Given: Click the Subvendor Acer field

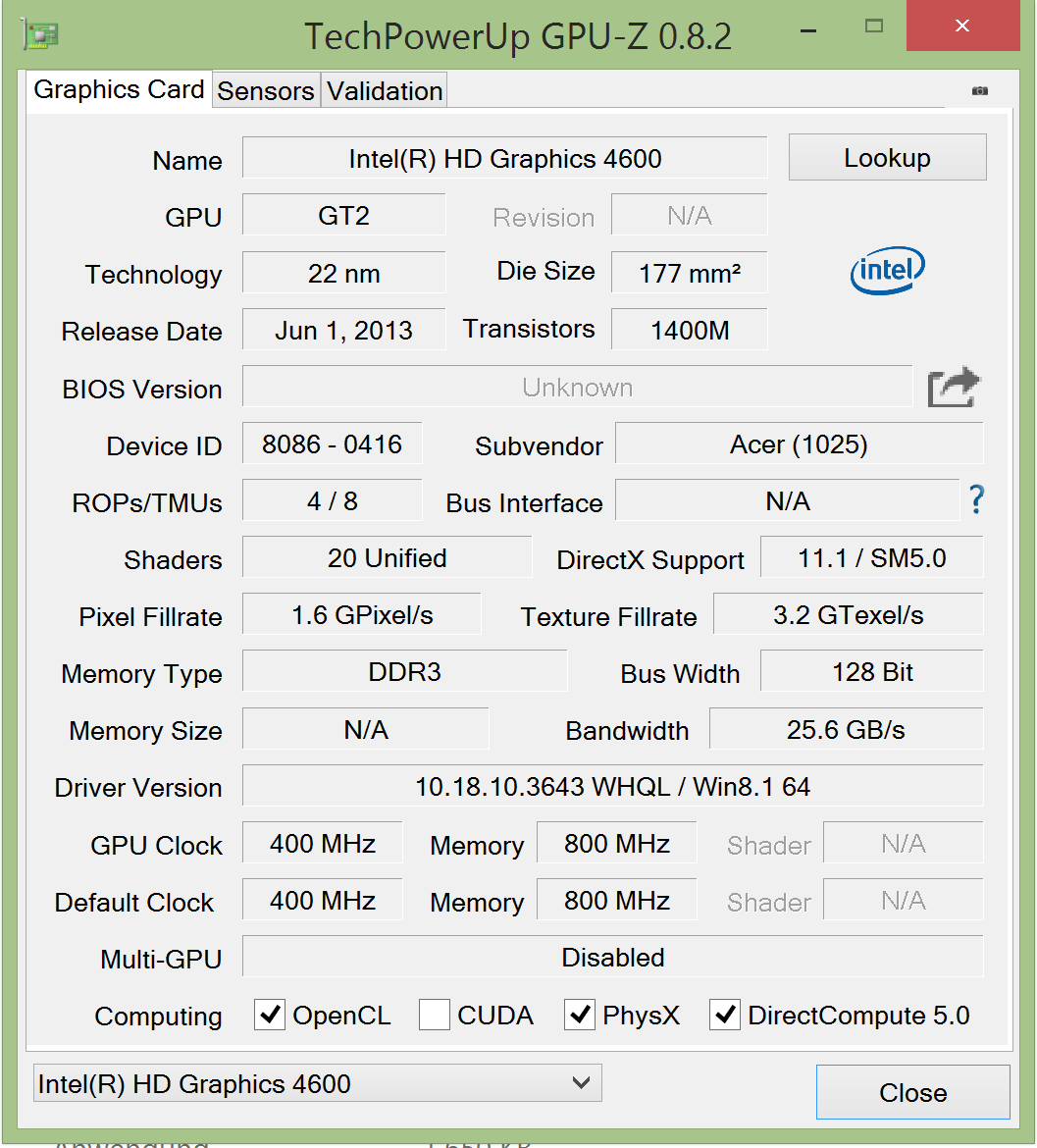Looking at the screenshot, I should click(x=799, y=444).
